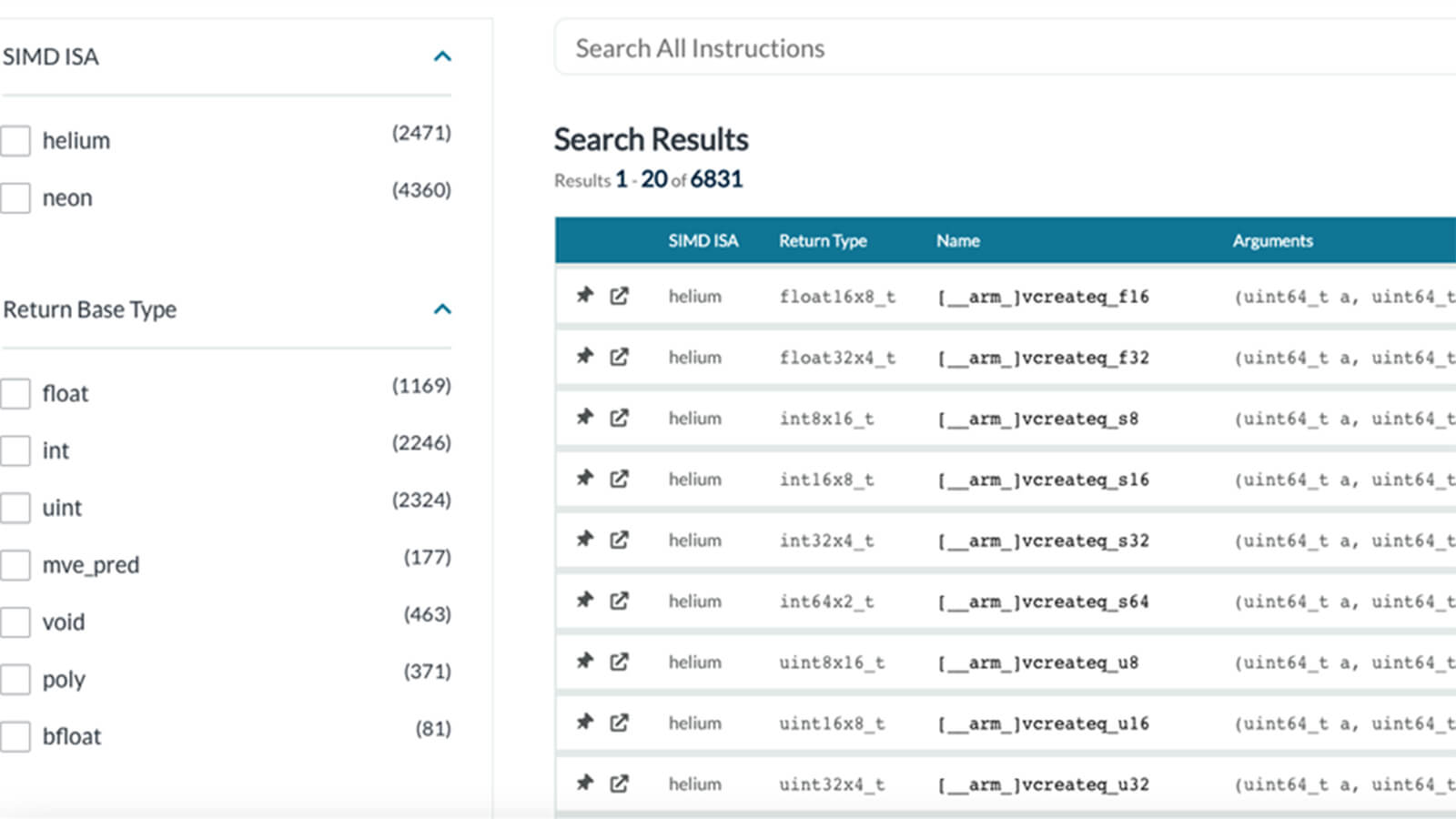The height and width of the screenshot is (819, 1456).
Task: Open vcreateq_s64 external link icon
Action: (x=619, y=601)
